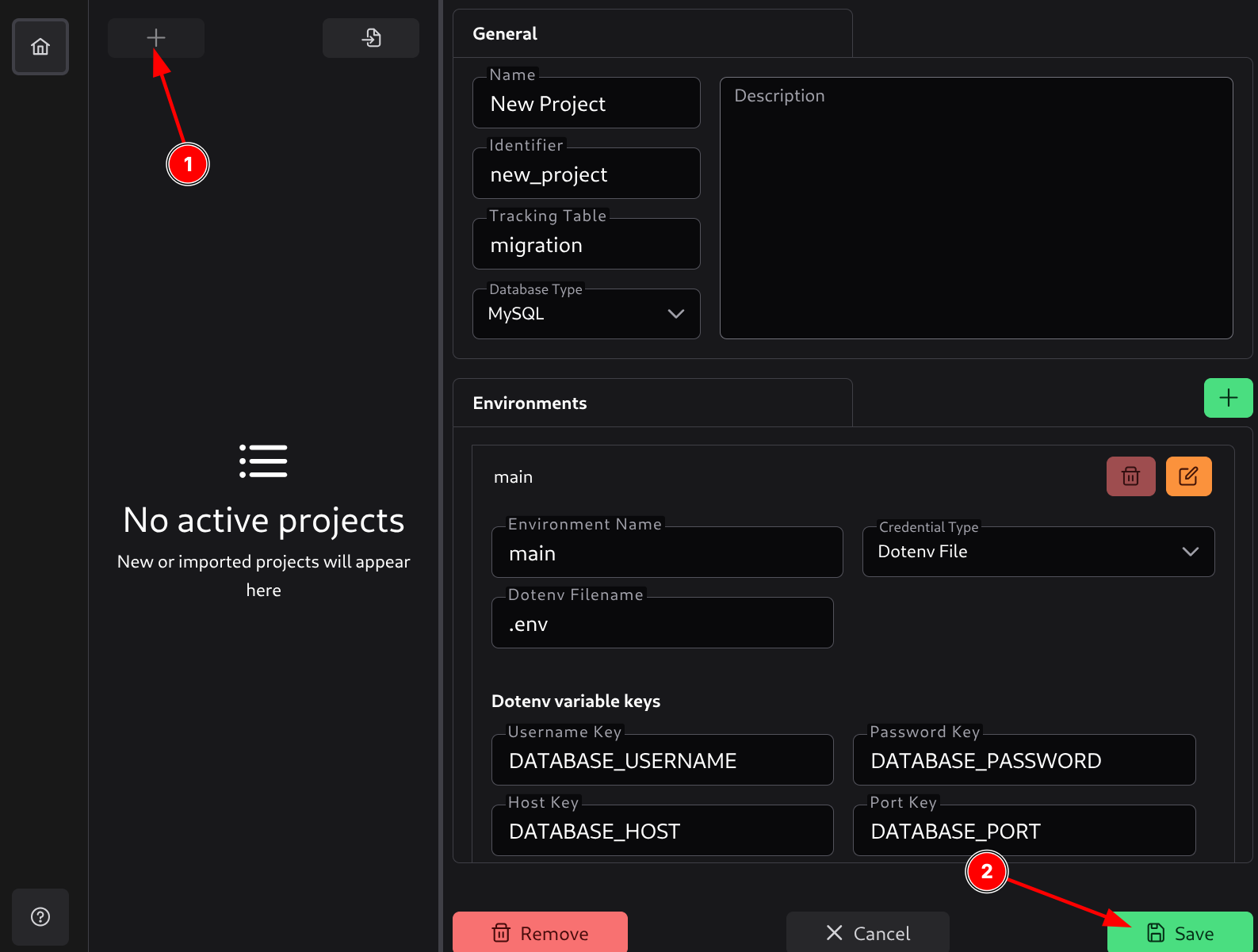Click the 'Dotenv variable keys' heading
The height and width of the screenshot is (952, 1258).
point(576,701)
